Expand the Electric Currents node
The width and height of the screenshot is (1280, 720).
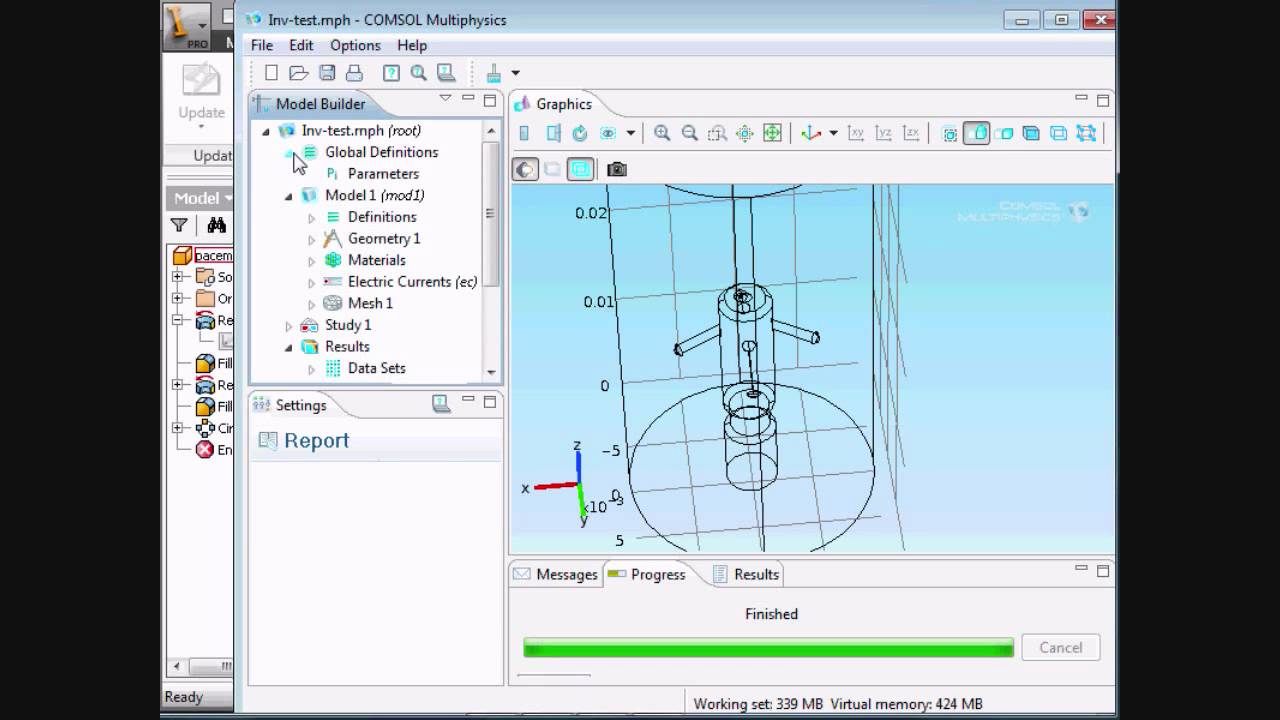311,282
